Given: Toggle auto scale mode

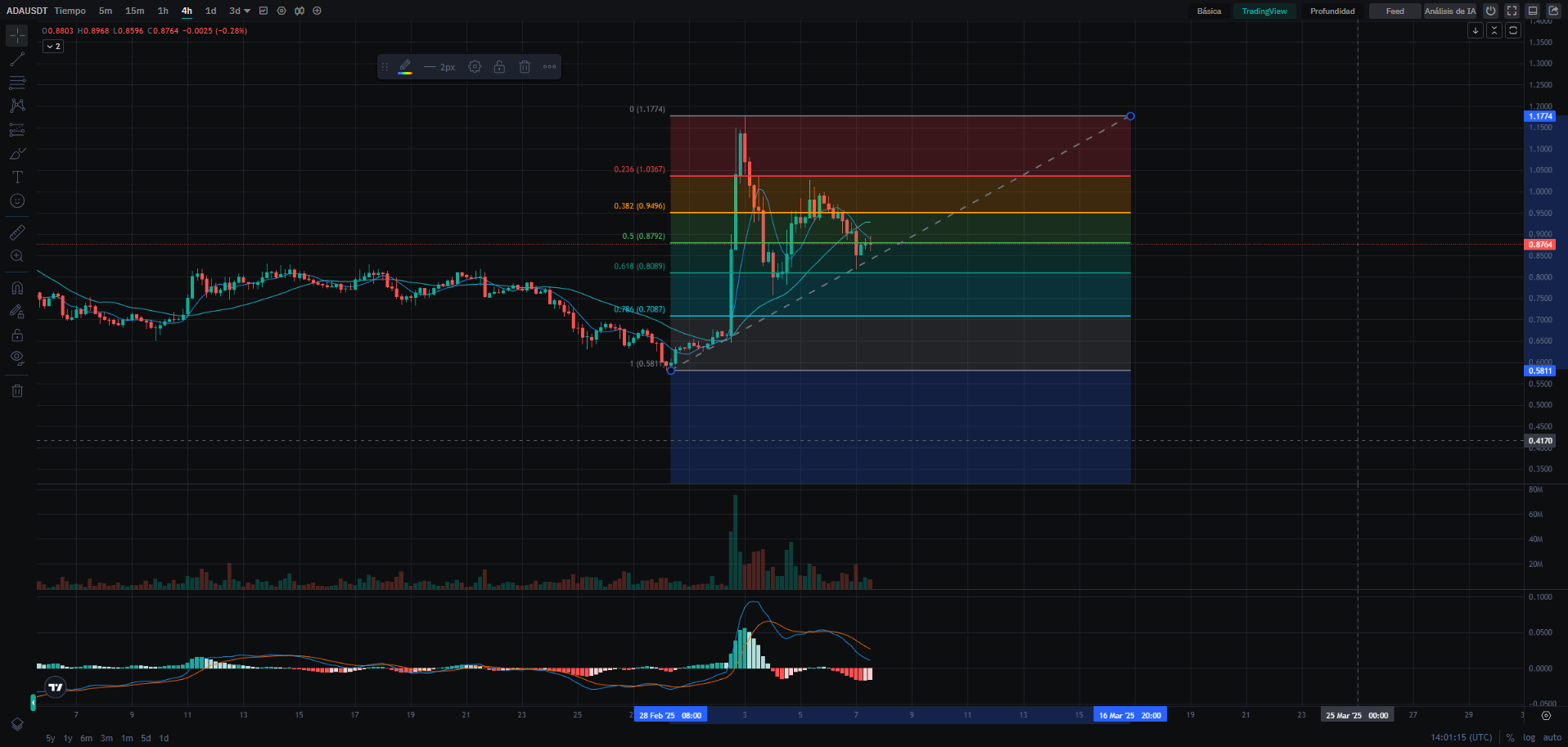Looking at the screenshot, I should 1552,738.
